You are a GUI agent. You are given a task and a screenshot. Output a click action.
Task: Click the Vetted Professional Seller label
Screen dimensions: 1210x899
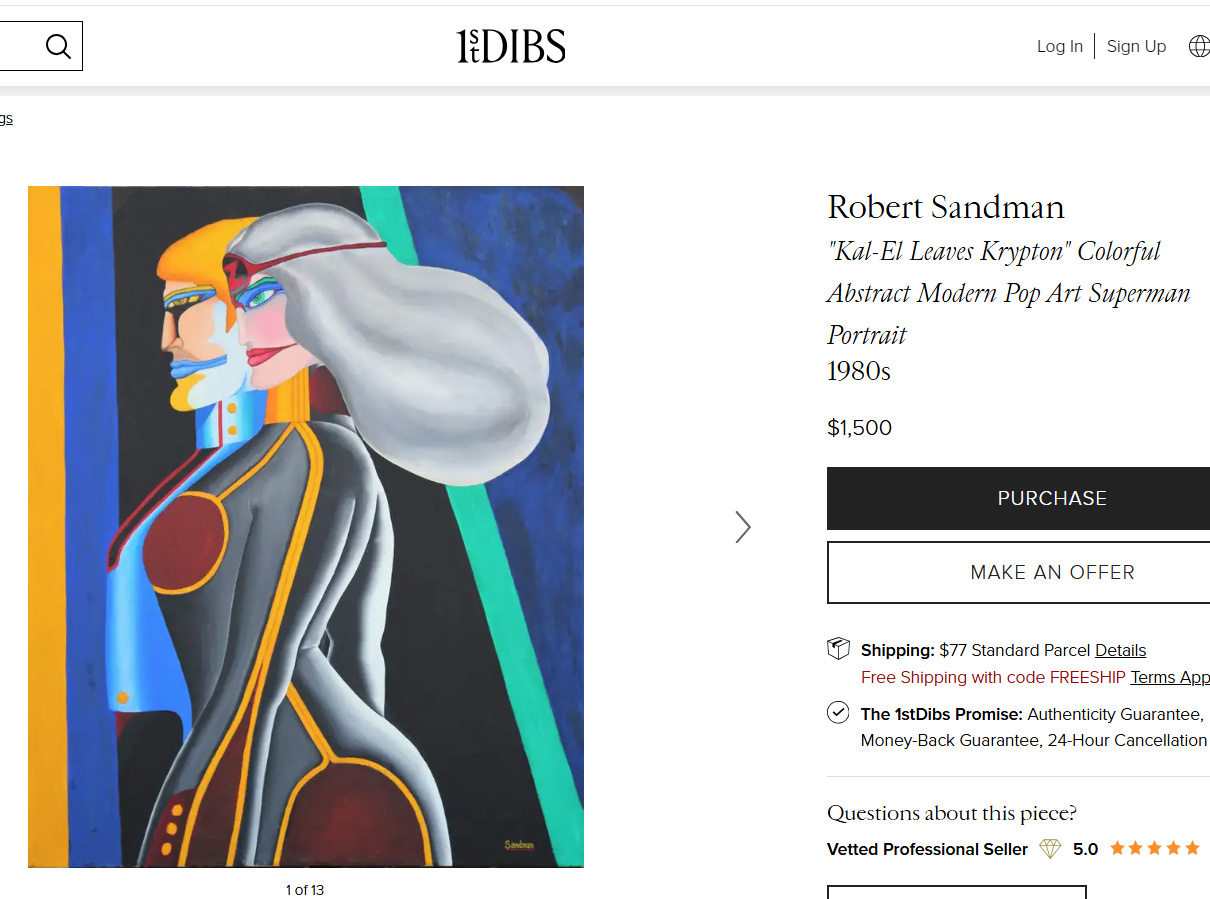tap(927, 849)
